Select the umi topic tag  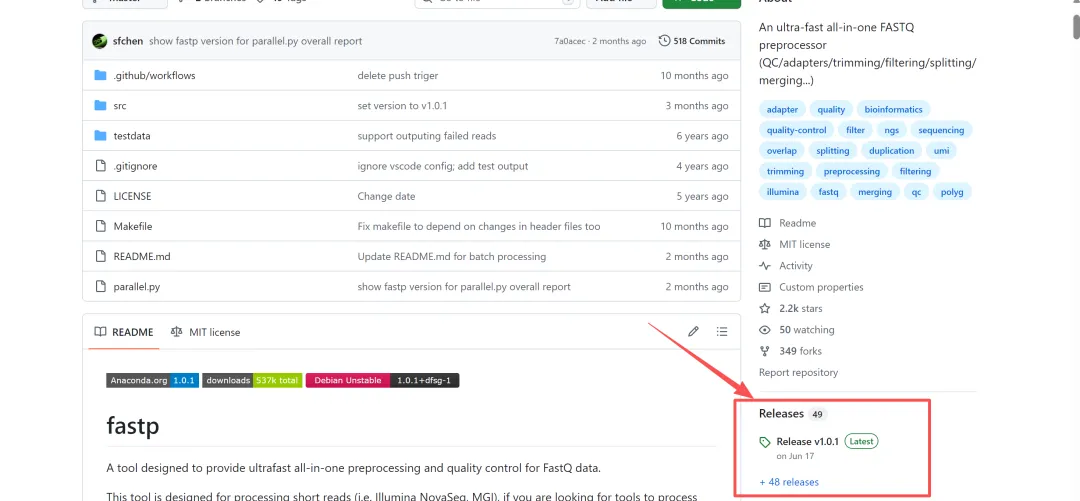tap(941, 151)
